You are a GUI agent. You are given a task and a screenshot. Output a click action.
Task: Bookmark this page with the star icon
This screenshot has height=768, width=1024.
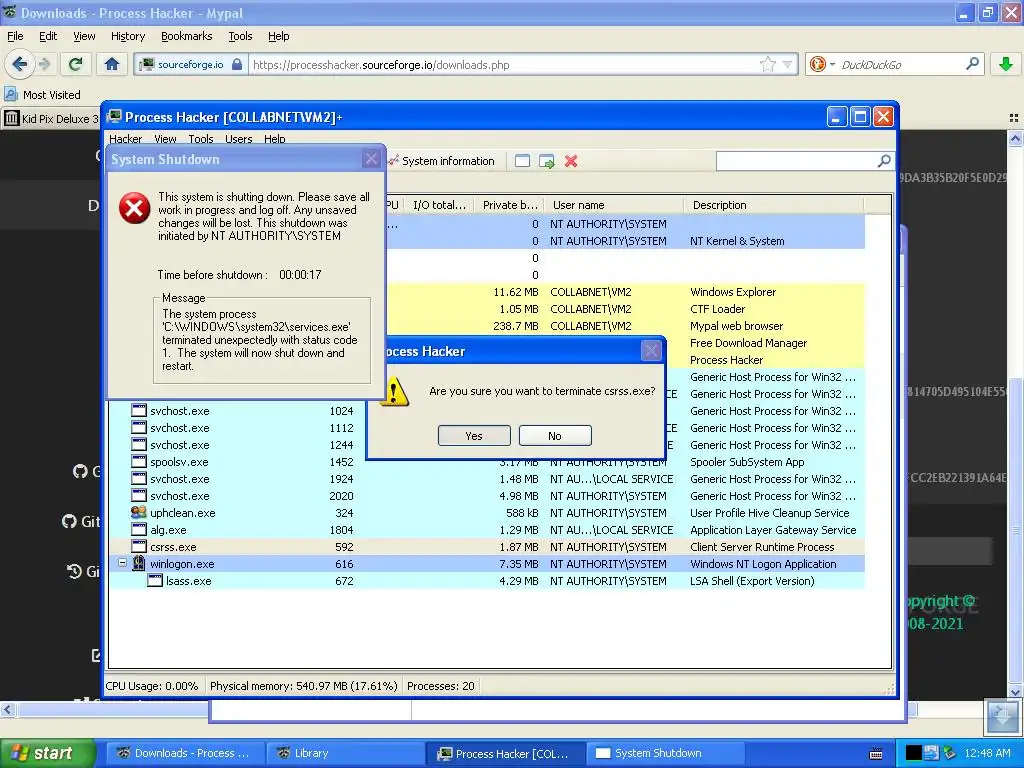[x=768, y=64]
